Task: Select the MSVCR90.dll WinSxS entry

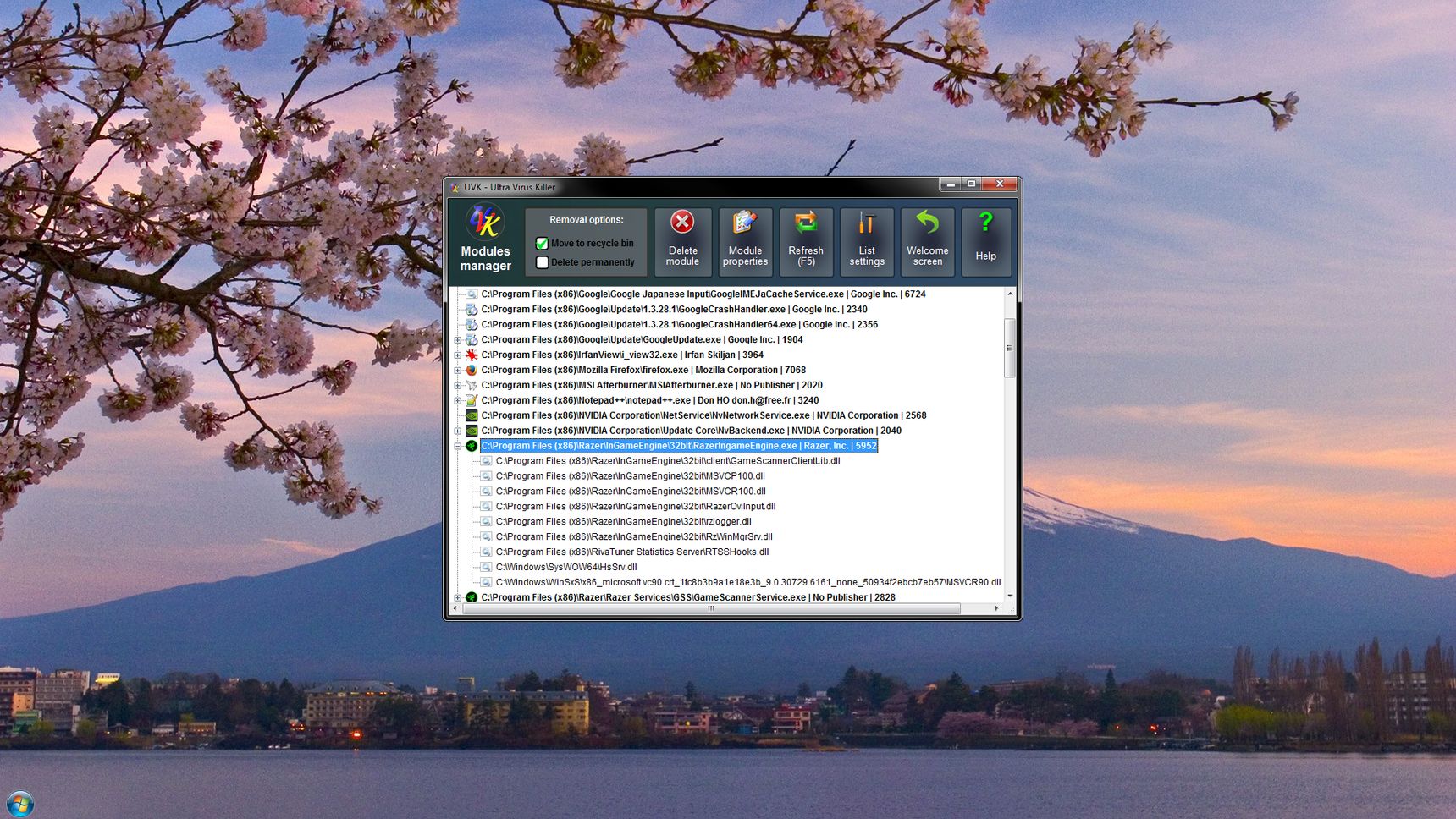Action: tap(748, 583)
